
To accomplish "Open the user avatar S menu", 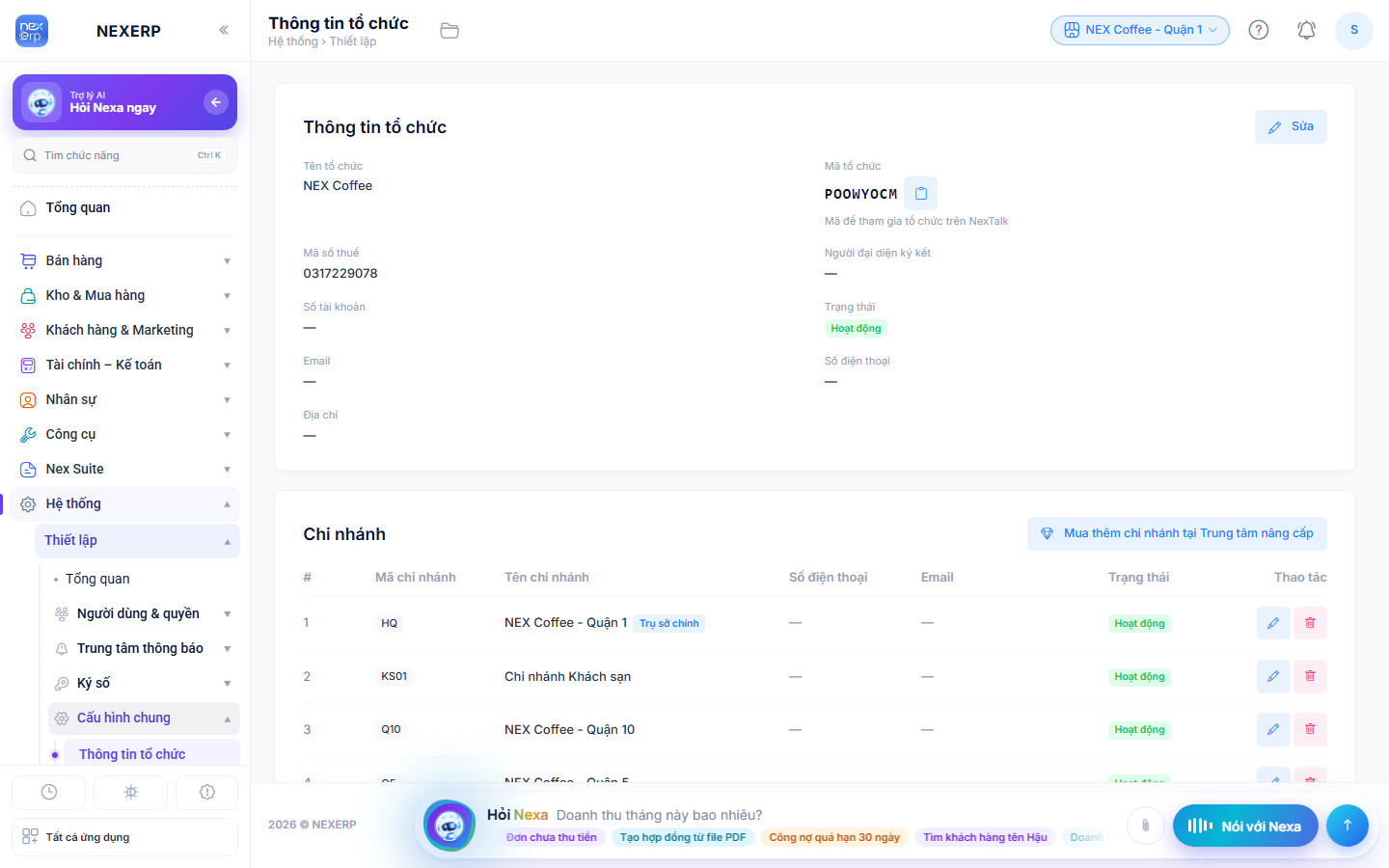I will [x=1354, y=30].
